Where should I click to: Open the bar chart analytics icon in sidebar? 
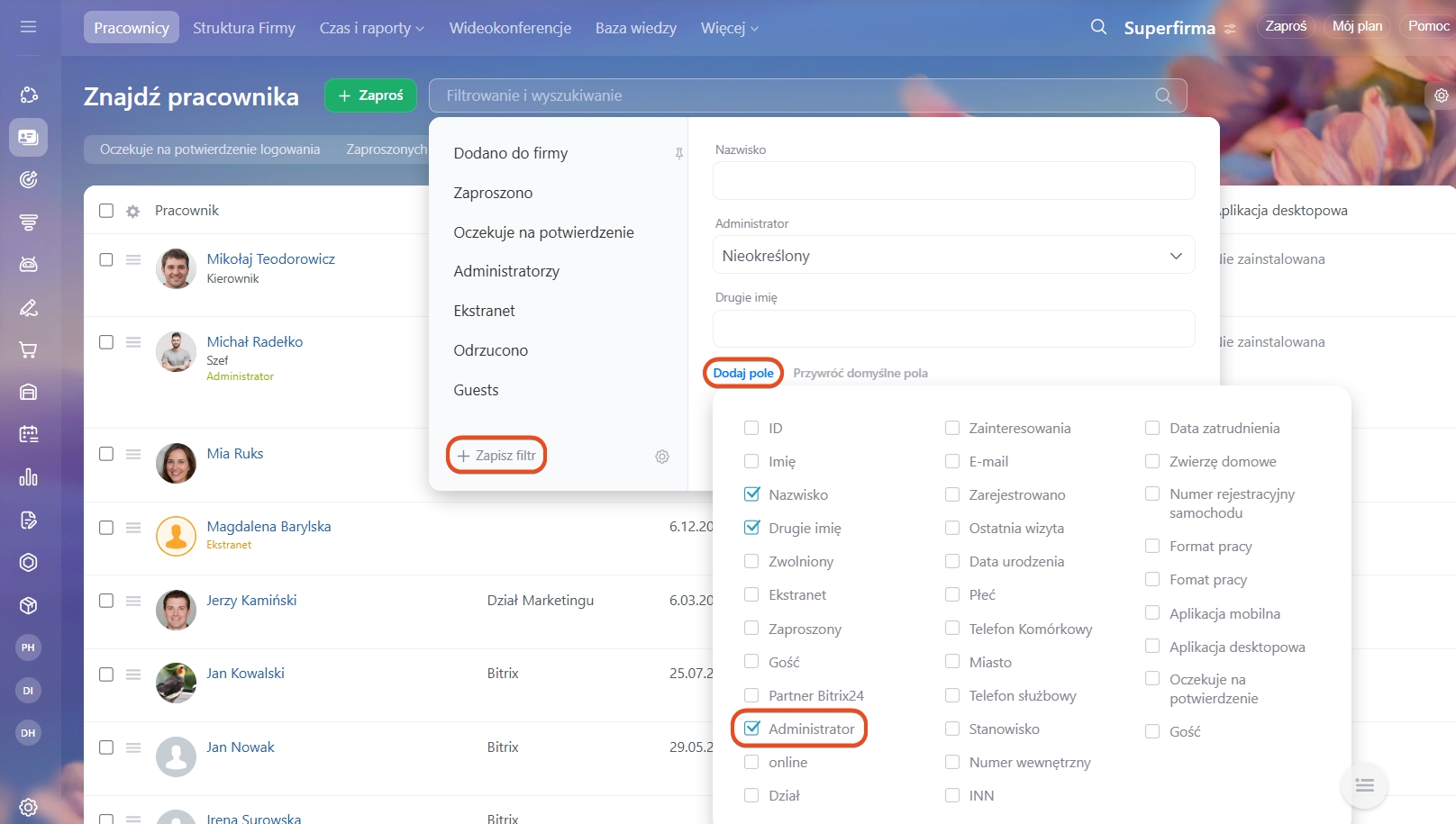(29, 477)
